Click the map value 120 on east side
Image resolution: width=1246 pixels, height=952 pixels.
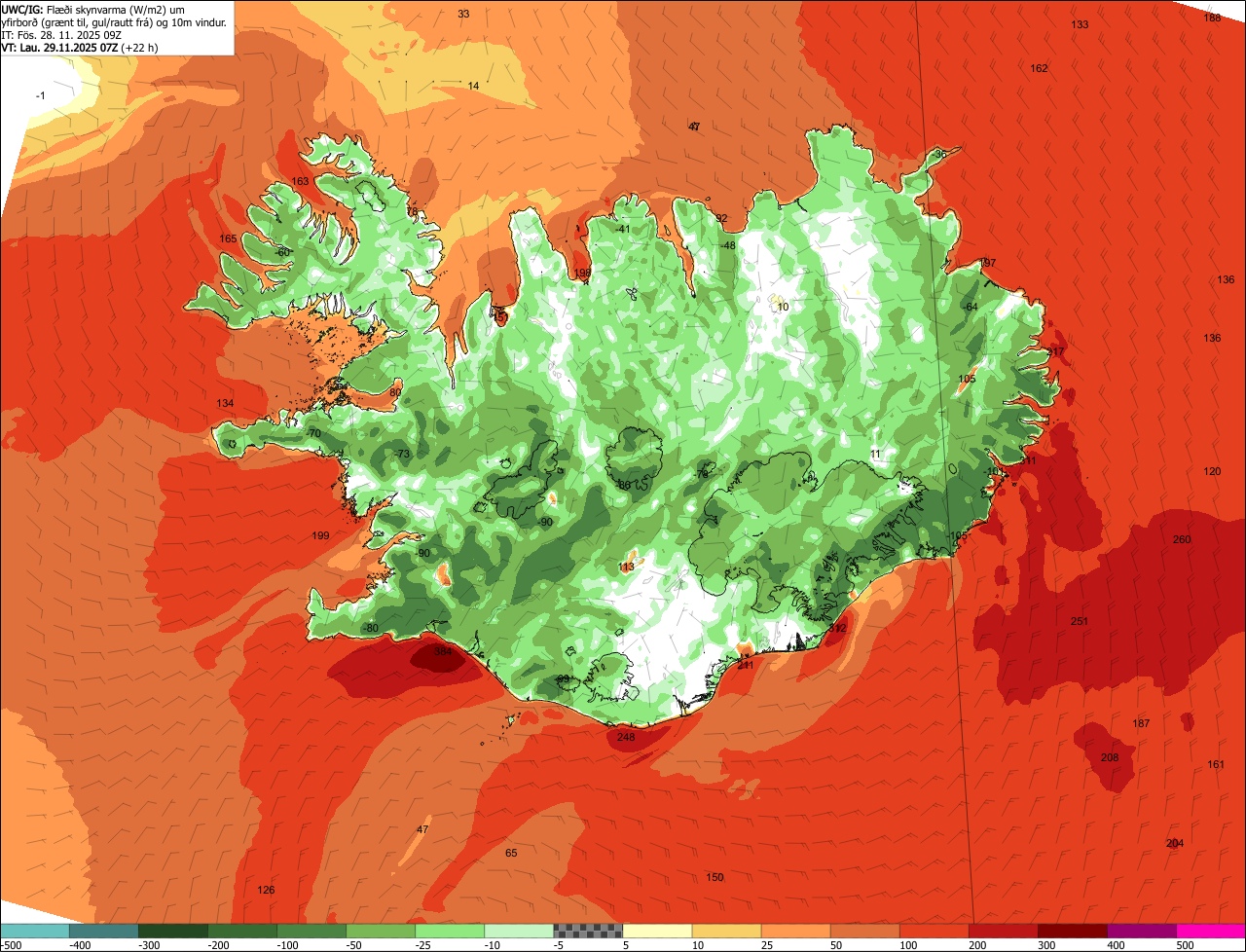pyautogui.click(x=1212, y=471)
